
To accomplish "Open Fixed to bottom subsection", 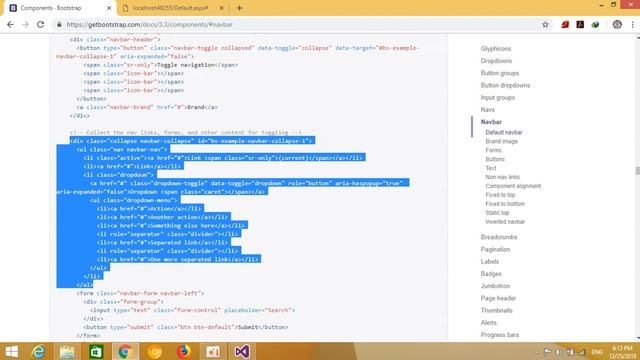I will [x=505, y=204].
